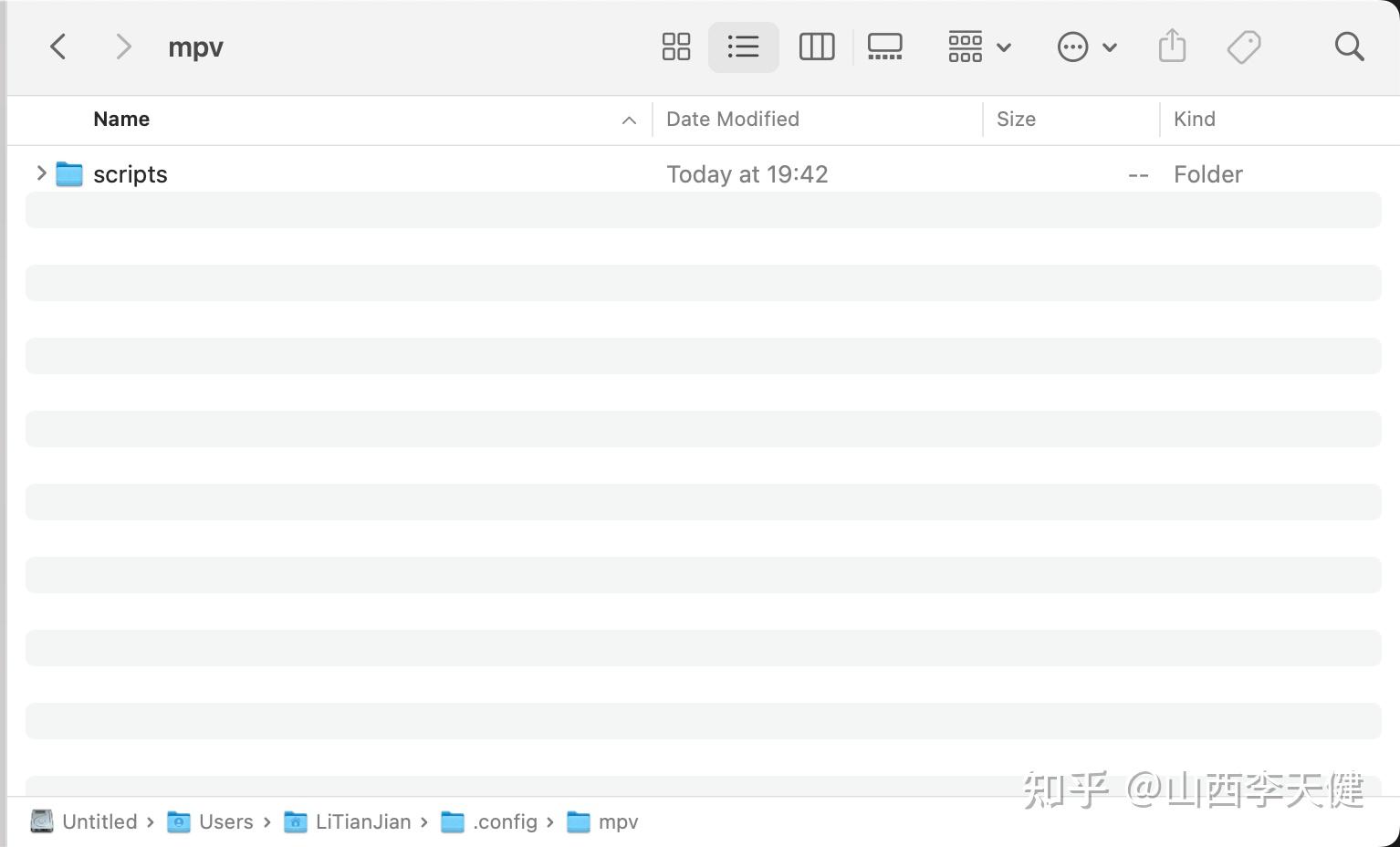
Task: Open the .config folder in path bar
Action: [x=505, y=821]
